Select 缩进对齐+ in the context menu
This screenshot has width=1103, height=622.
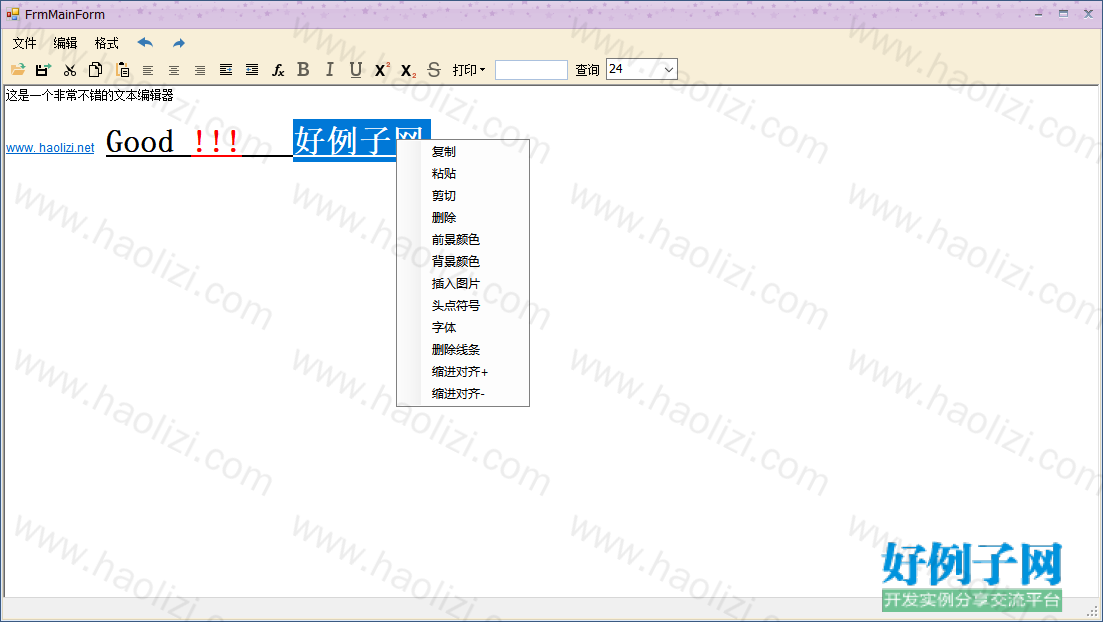(463, 372)
